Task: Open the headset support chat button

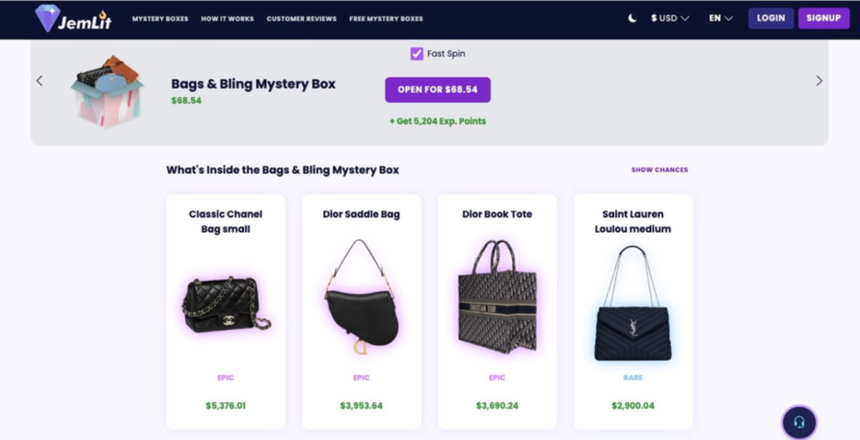Action: (799, 422)
